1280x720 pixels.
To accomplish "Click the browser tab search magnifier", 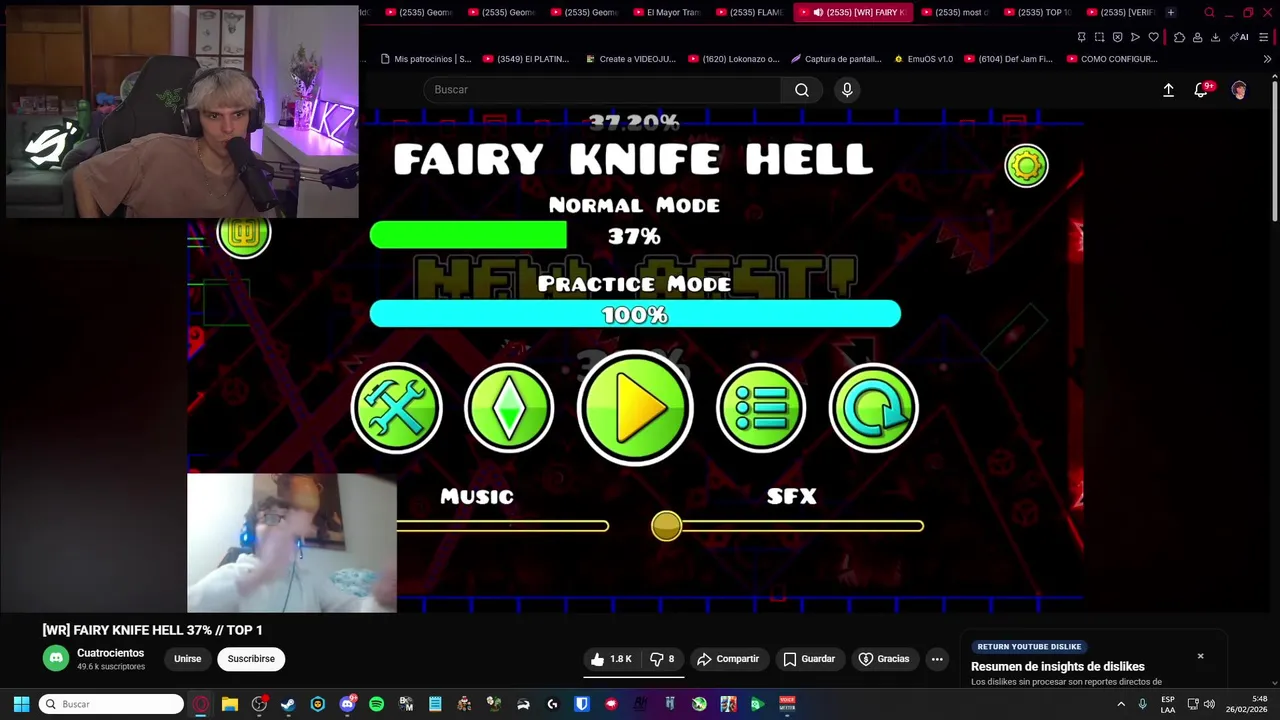I will point(1209,12).
